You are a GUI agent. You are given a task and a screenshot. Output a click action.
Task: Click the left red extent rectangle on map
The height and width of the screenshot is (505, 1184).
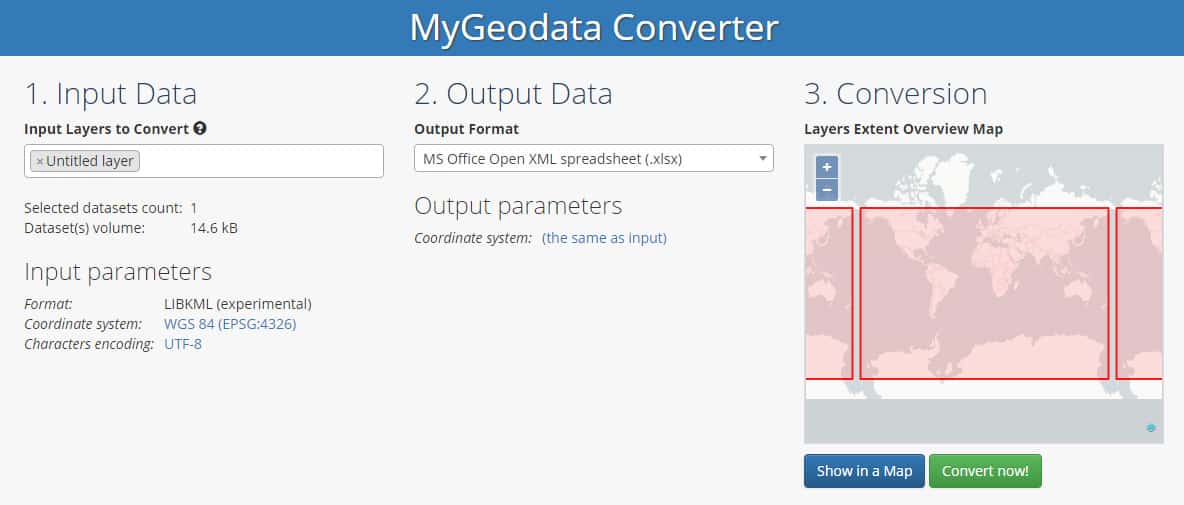tap(829, 293)
